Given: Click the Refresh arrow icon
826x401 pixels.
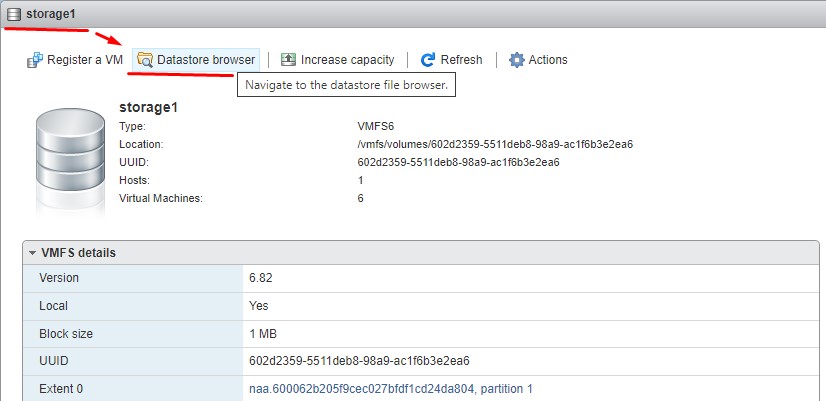Looking at the screenshot, I should (x=428, y=60).
